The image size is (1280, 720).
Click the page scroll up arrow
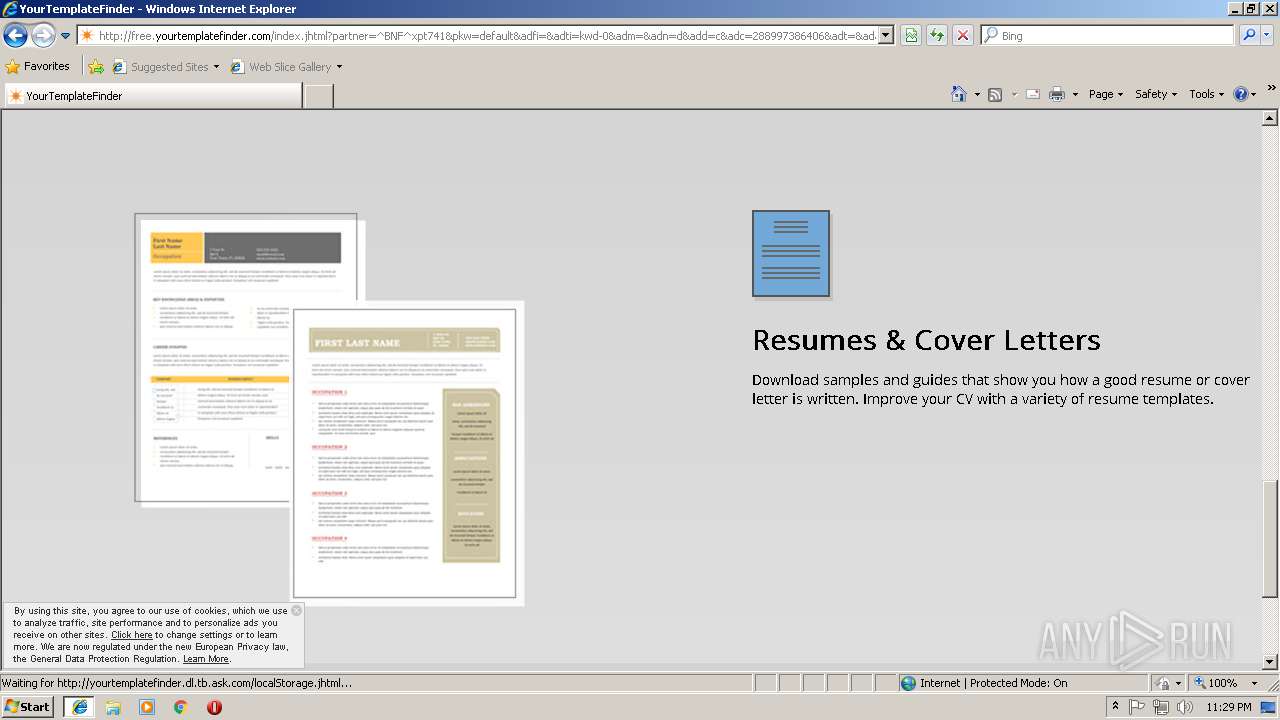tap(1270, 118)
